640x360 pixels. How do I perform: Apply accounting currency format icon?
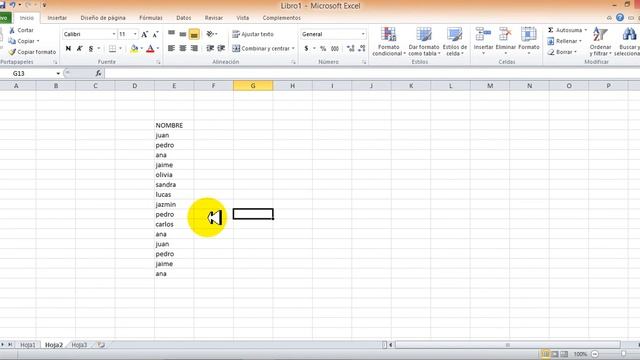coord(306,49)
